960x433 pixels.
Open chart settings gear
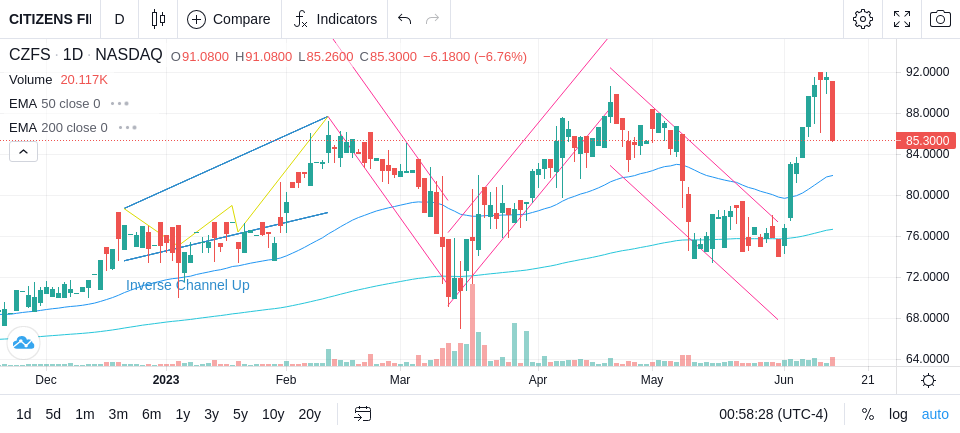click(x=863, y=19)
